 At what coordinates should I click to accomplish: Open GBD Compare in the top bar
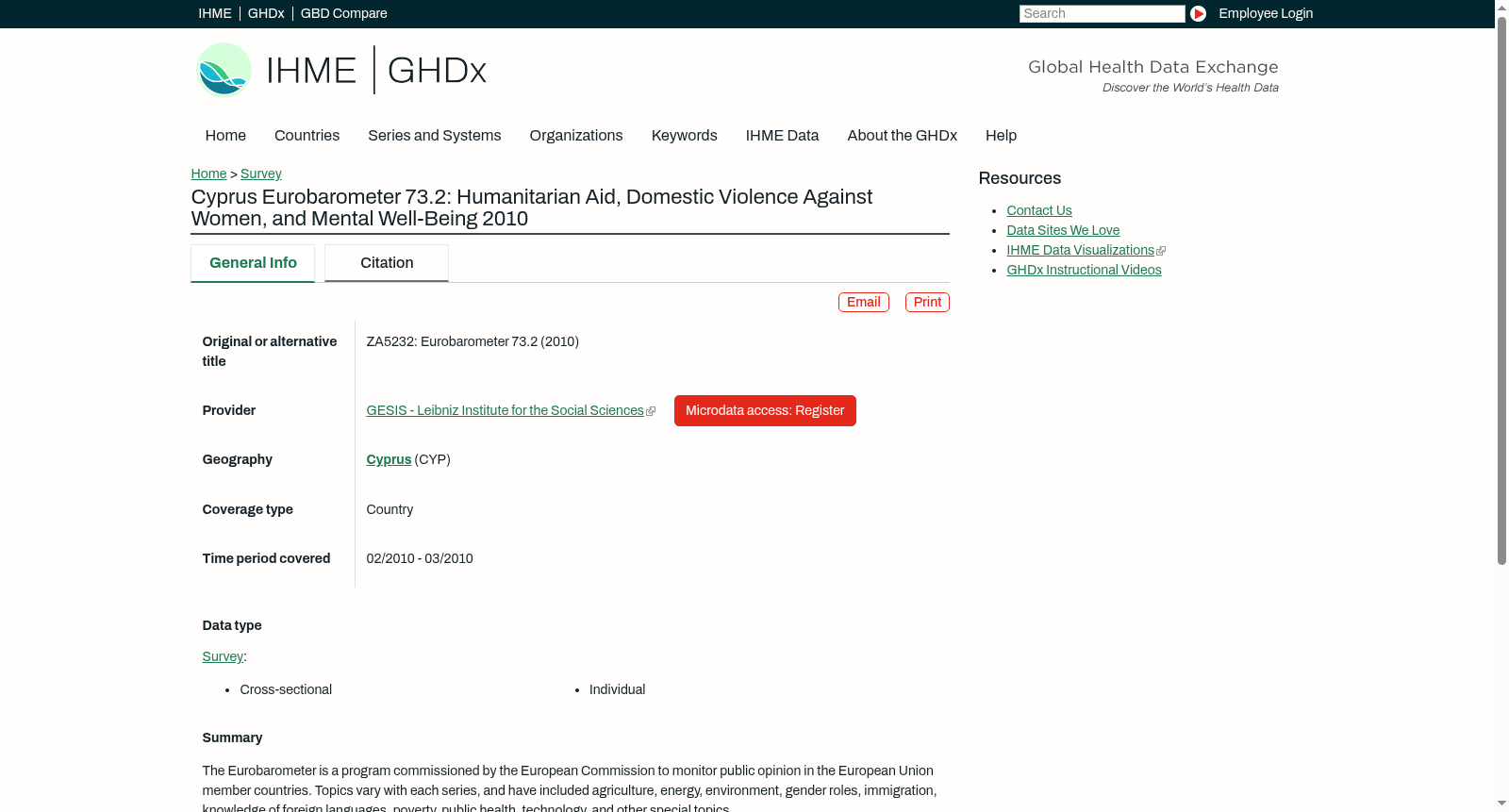pos(344,13)
